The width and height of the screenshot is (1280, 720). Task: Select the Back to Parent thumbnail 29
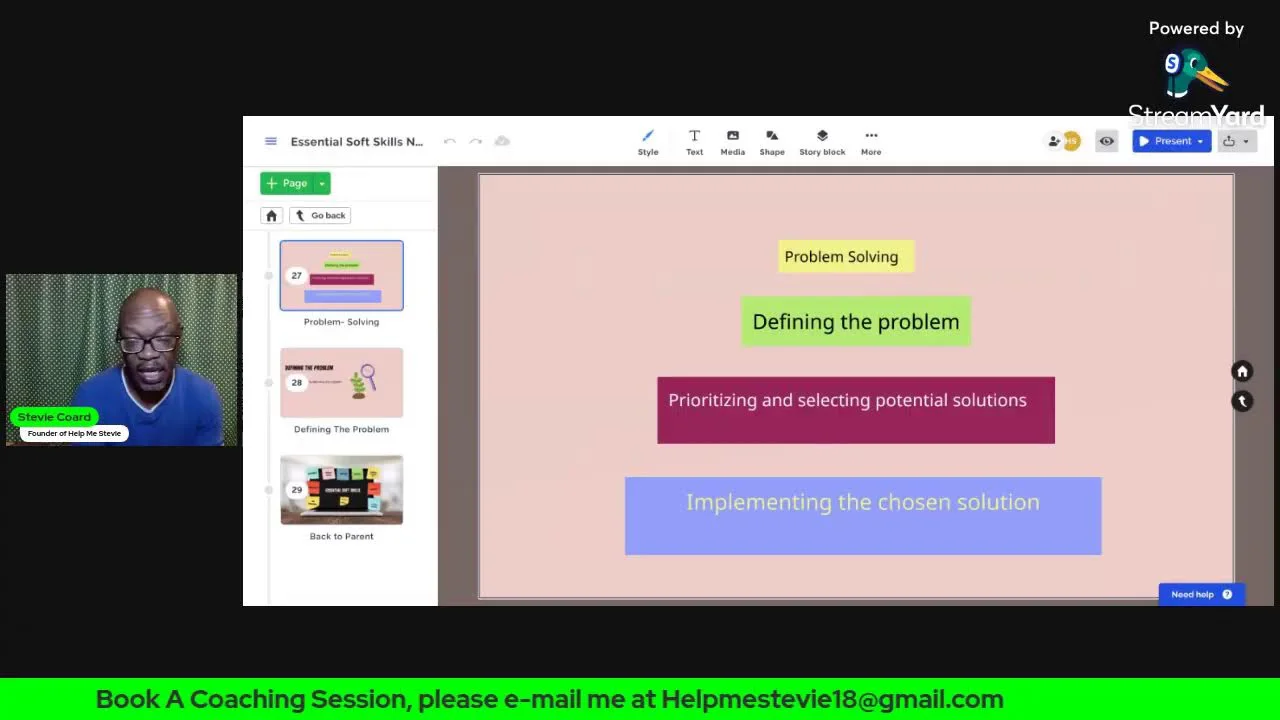(x=342, y=490)
